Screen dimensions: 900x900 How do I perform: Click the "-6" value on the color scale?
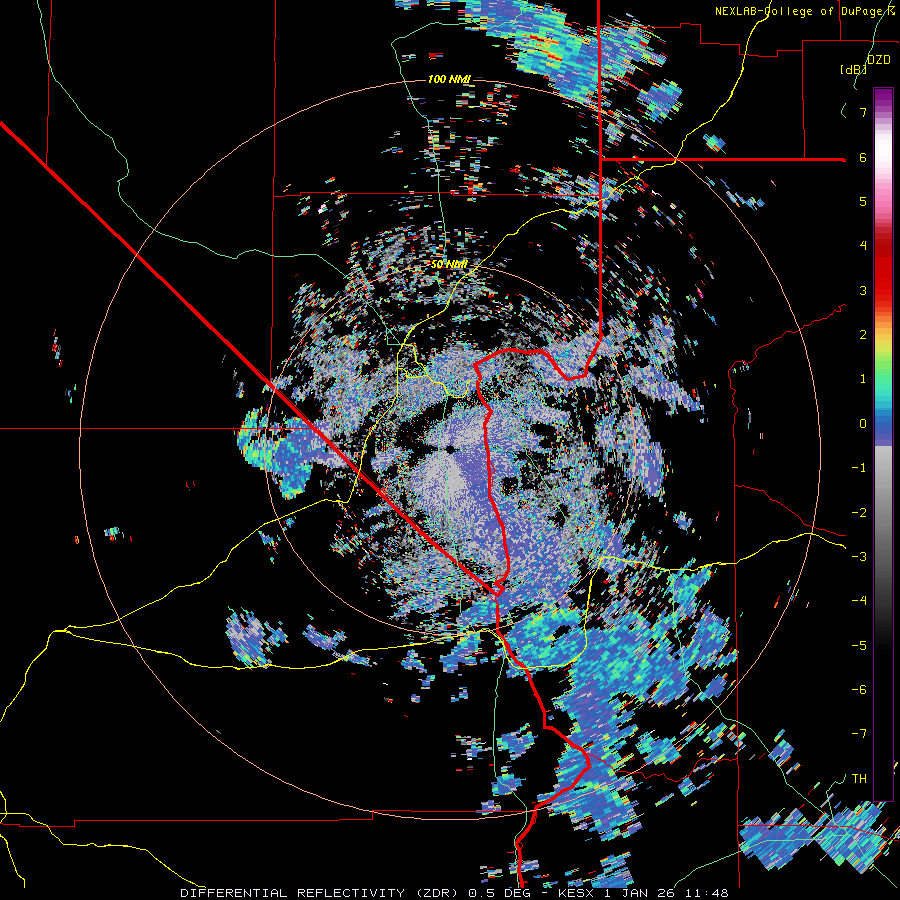click(x=859, y=690)
